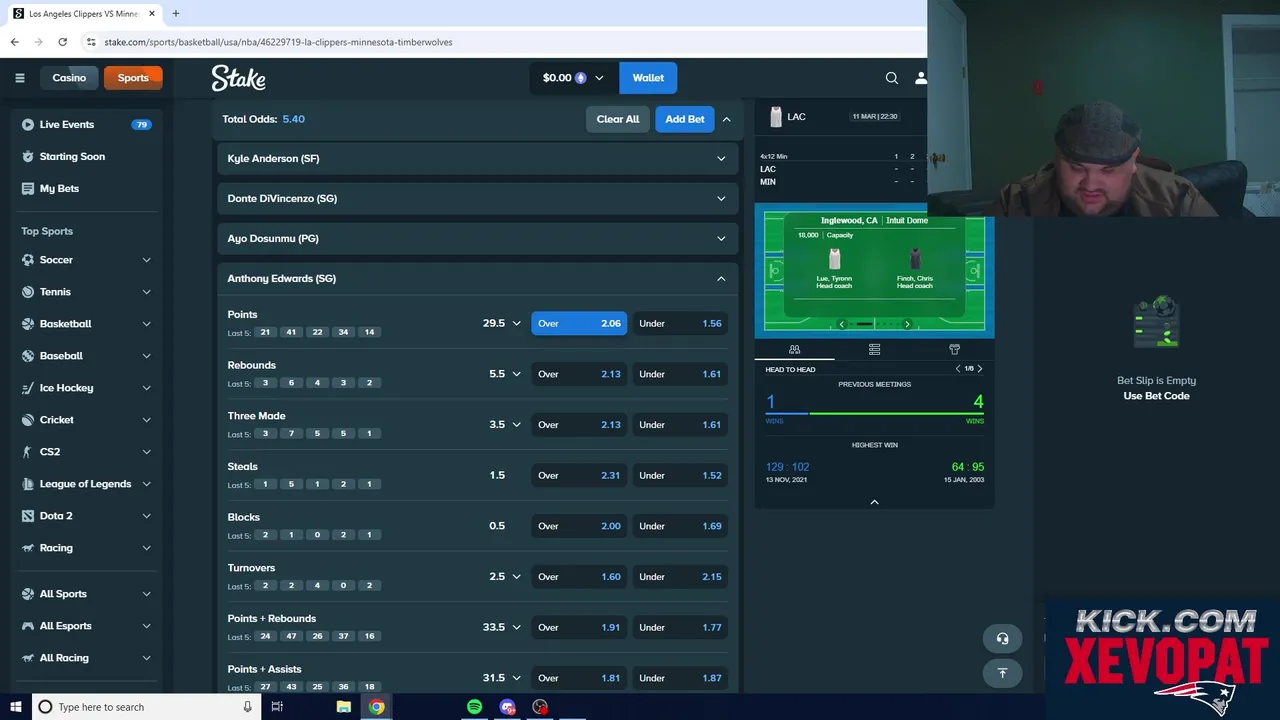Click the CS2 icon in sidebar
This screenshot has width=1280, height=720.
28,452
